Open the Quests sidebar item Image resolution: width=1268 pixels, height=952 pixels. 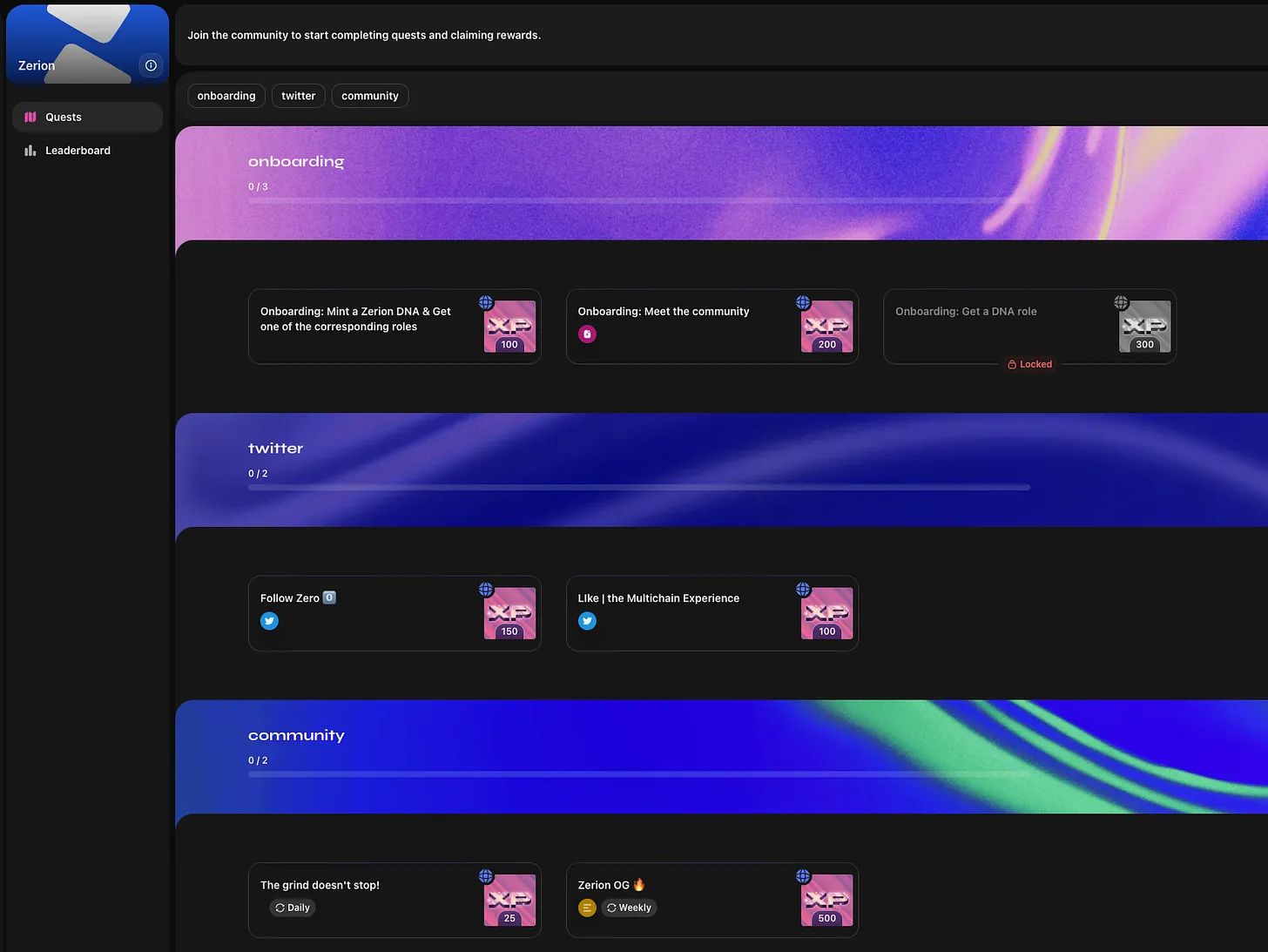point(87,117)
